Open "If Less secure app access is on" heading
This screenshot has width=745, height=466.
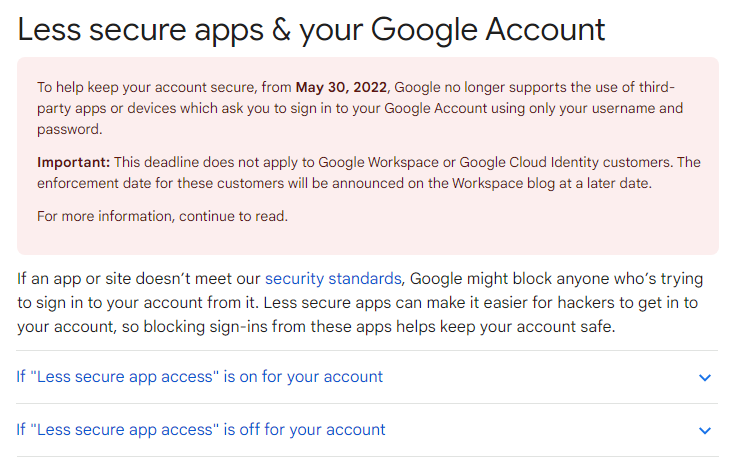point(200,377)
